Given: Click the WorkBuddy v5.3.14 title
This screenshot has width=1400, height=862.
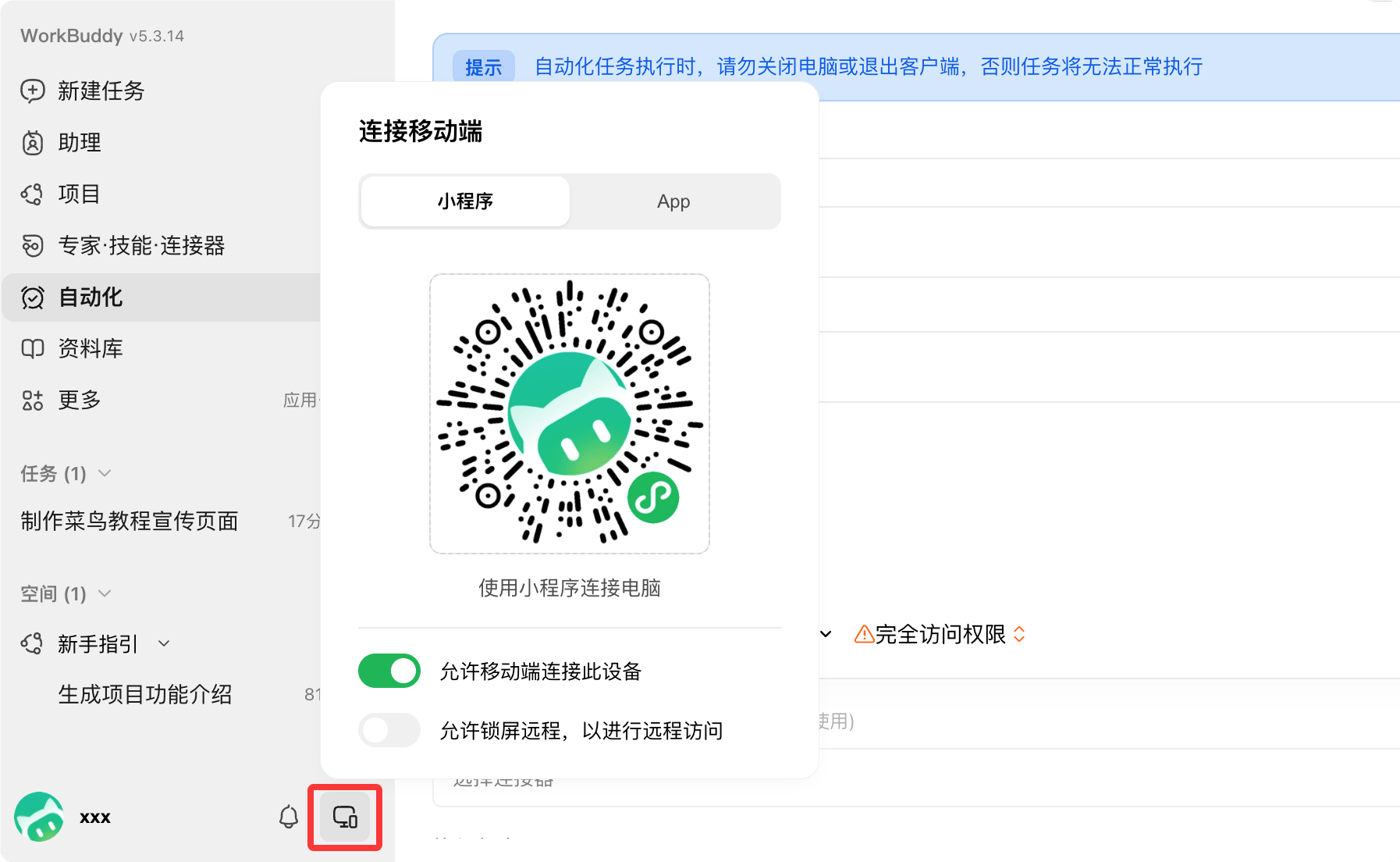Looking at the screenshot, I should tap(102, 36).
